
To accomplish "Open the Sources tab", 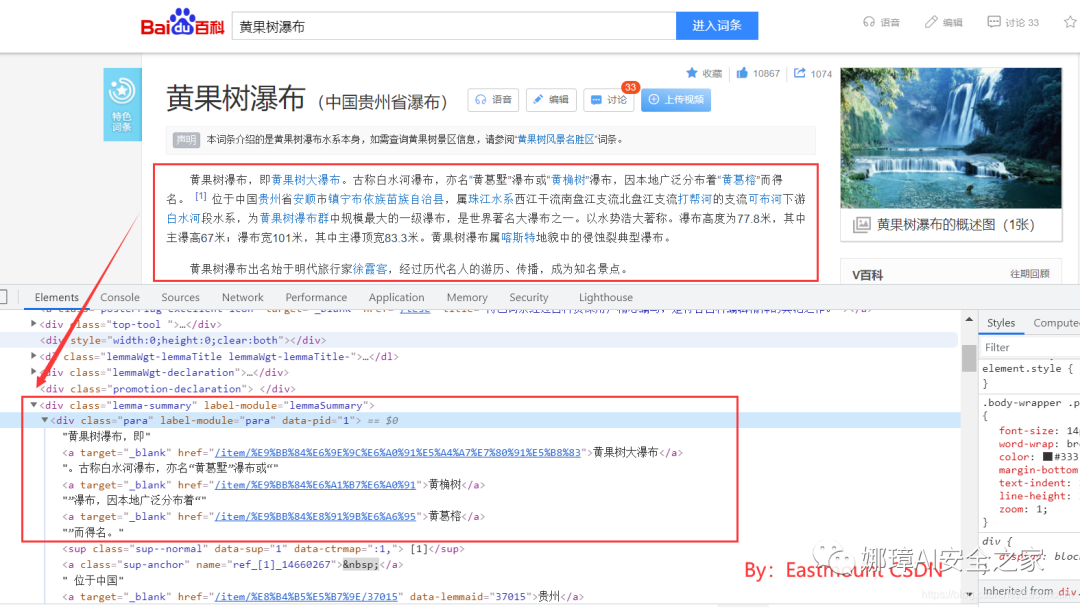I will 180,297.
